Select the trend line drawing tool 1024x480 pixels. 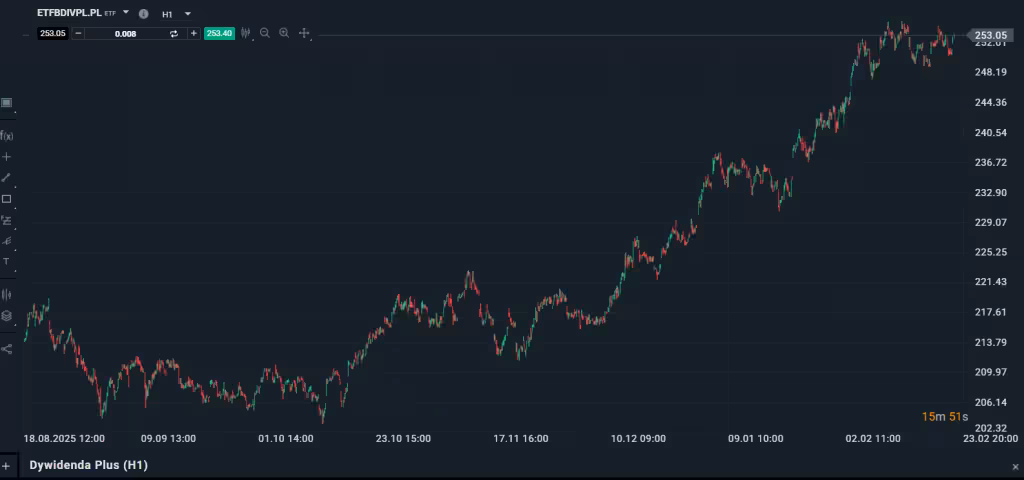click(6, 177)
